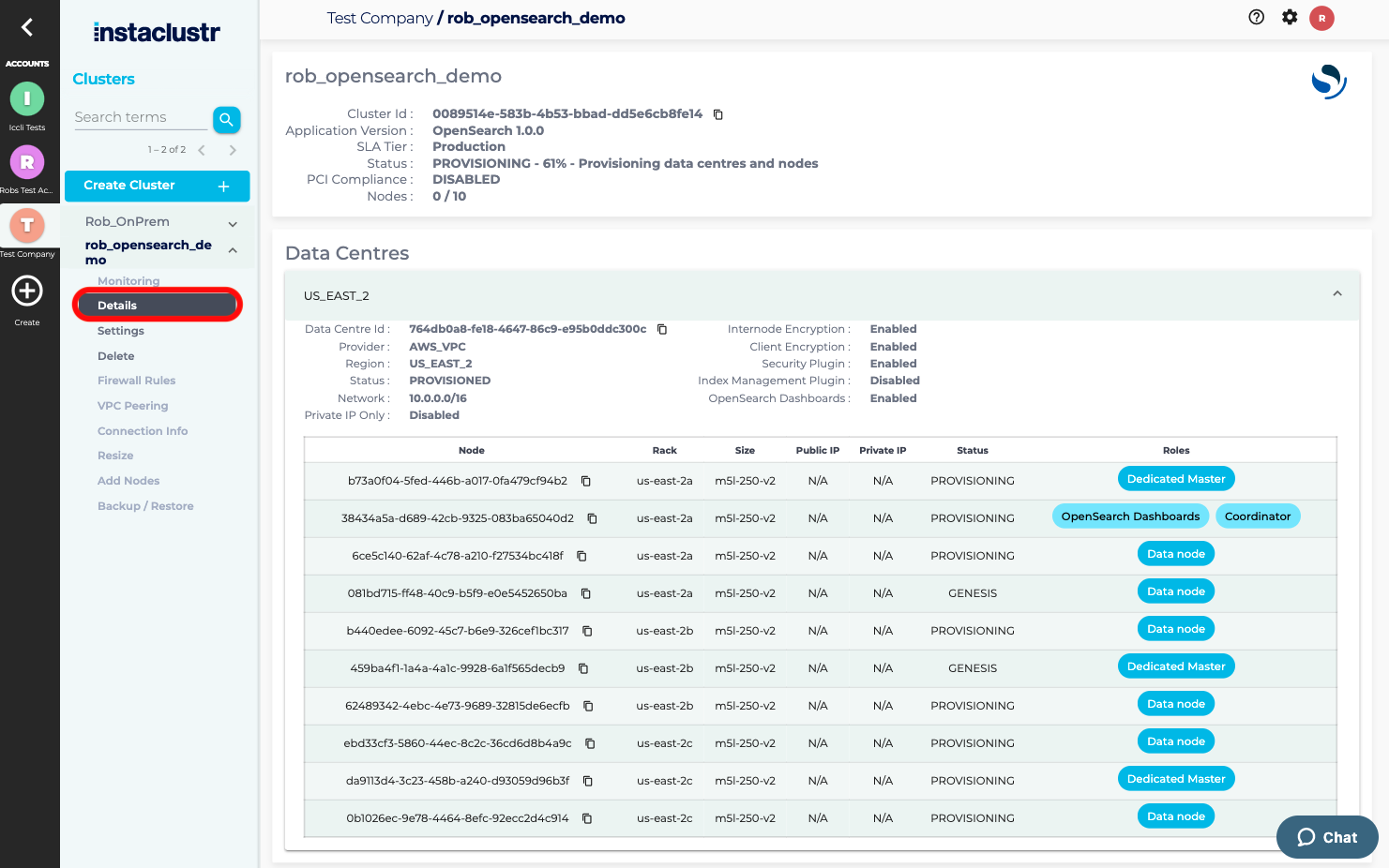Image resolution: width=1389 pixels, height=868 pixels.
Task: Click the Create Cluster button
Action: point(157,186)
